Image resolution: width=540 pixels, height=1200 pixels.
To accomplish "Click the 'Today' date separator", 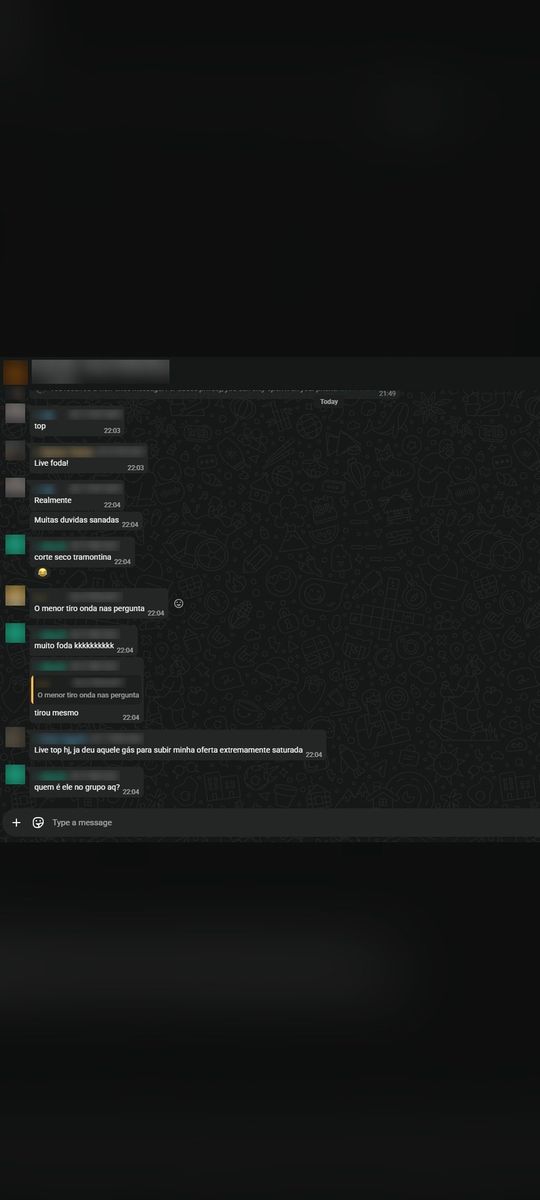I will pos(329,401).
